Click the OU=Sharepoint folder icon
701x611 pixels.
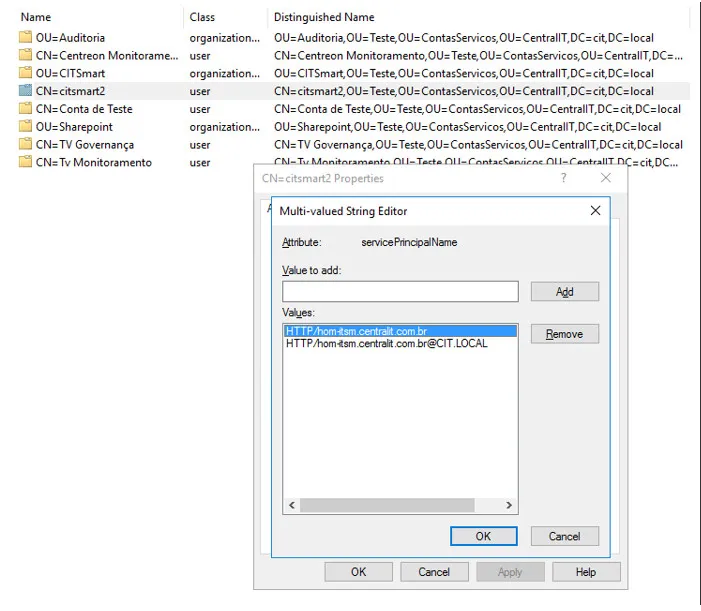25,126
